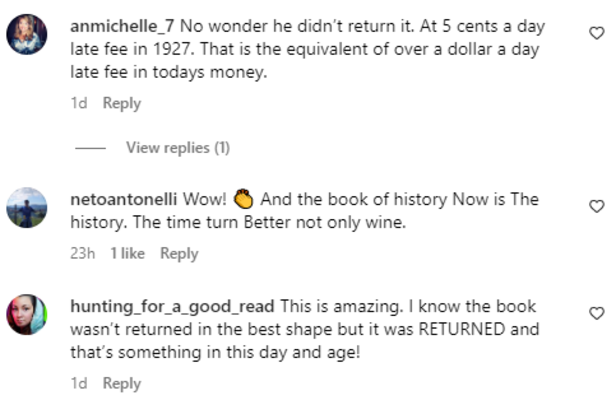Expand View replies (1) under anmichelle_7
This screenshot has width=616, height=400.
(177, 148)
